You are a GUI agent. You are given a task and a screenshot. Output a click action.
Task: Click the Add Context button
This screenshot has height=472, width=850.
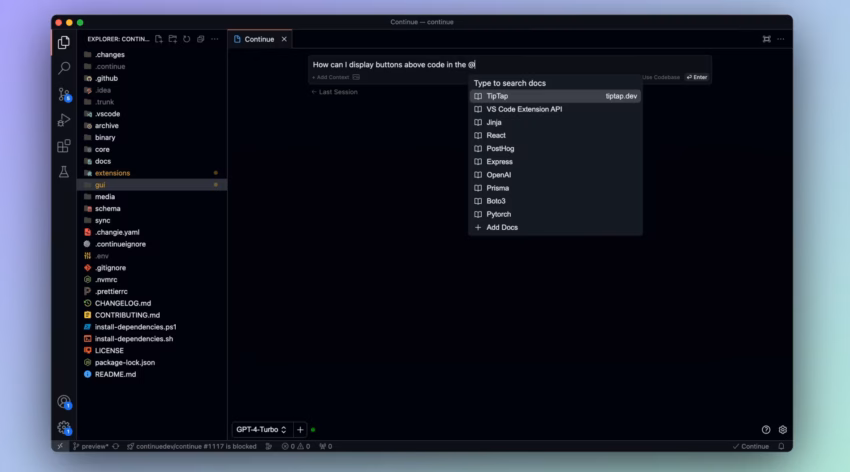tap(331, 77)
